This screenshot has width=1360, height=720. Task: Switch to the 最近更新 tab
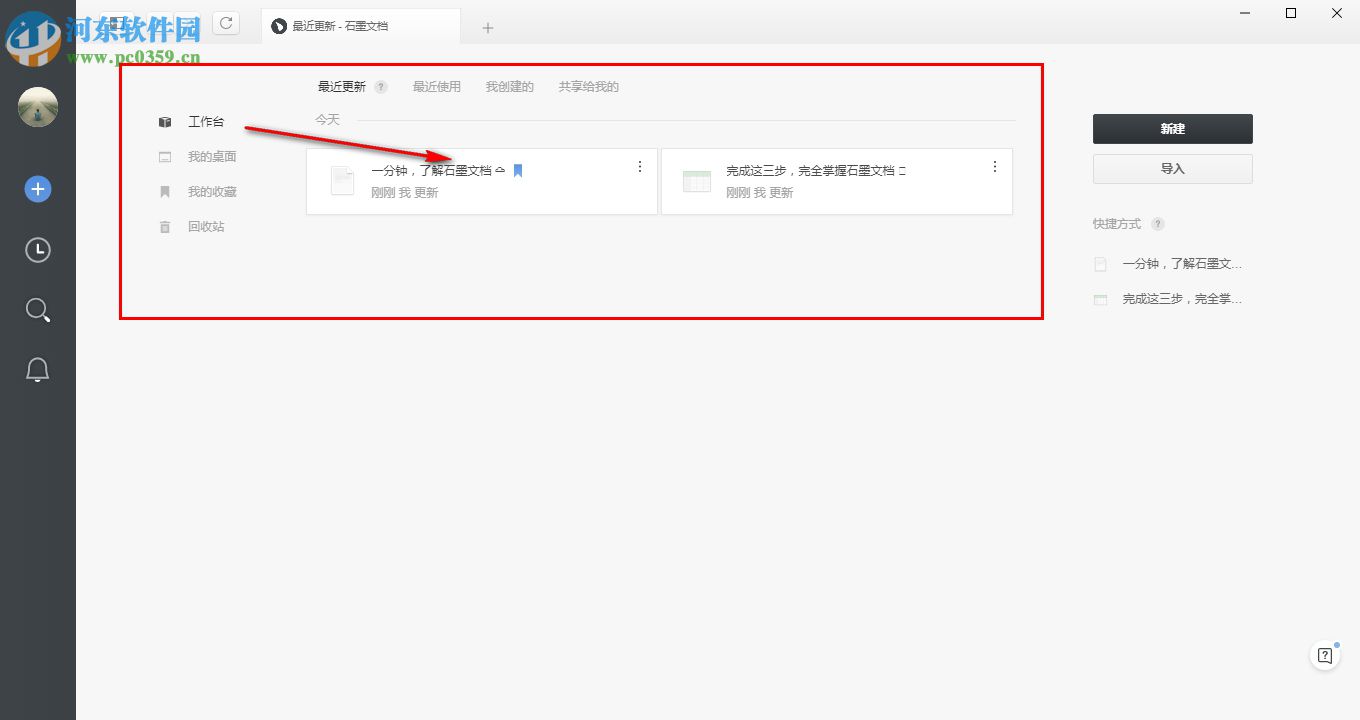(x=342, y=87)
